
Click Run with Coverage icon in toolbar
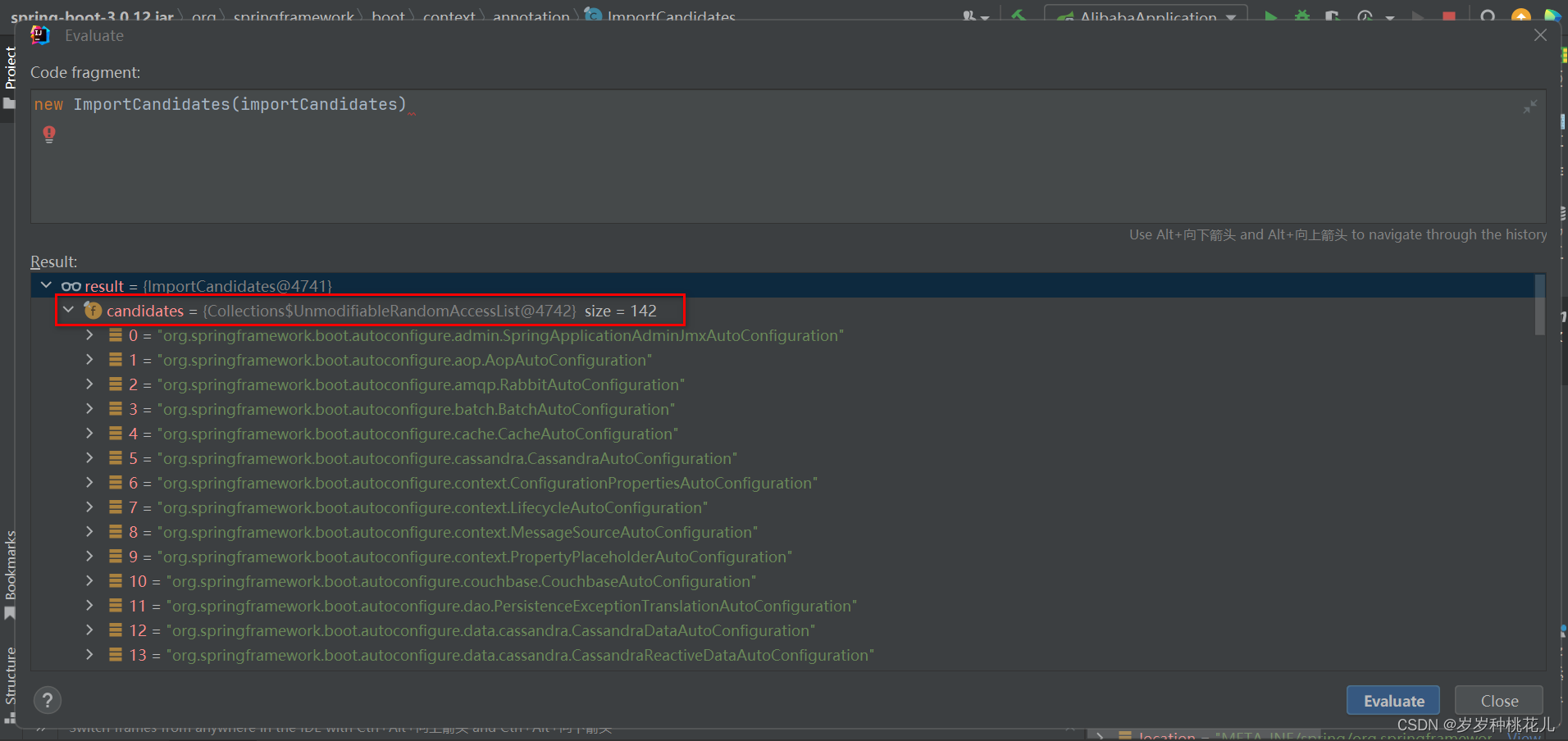(x=1333, y=16)
